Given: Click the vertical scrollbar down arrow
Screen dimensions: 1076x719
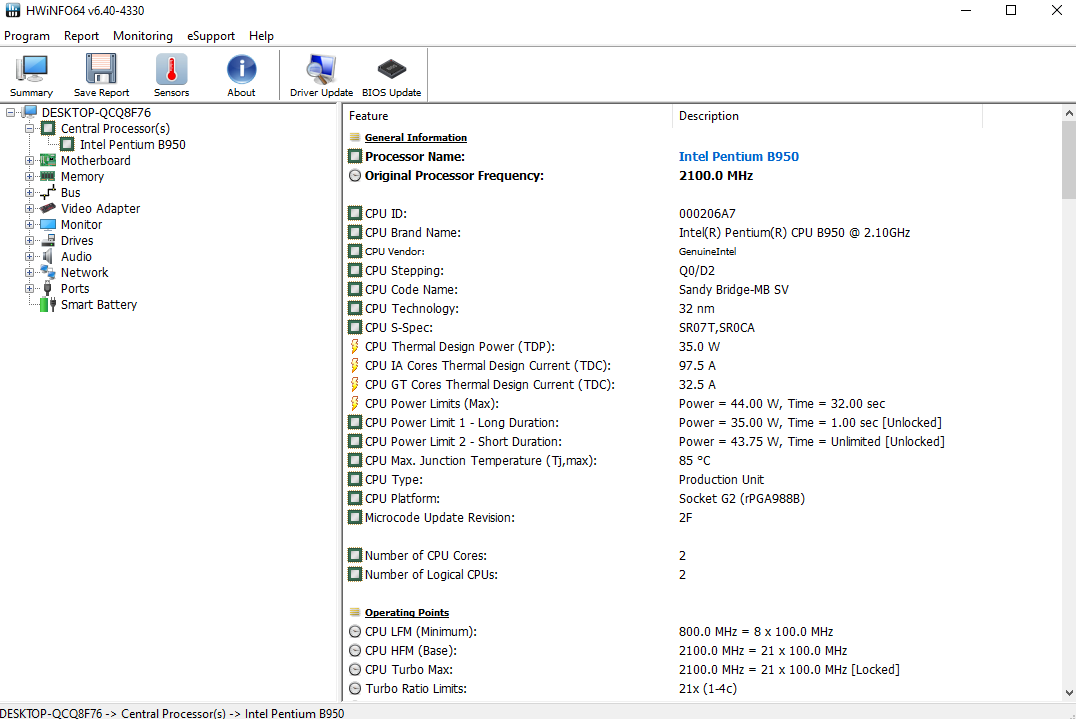Looking at the screenshot, I should point(1068,693).
